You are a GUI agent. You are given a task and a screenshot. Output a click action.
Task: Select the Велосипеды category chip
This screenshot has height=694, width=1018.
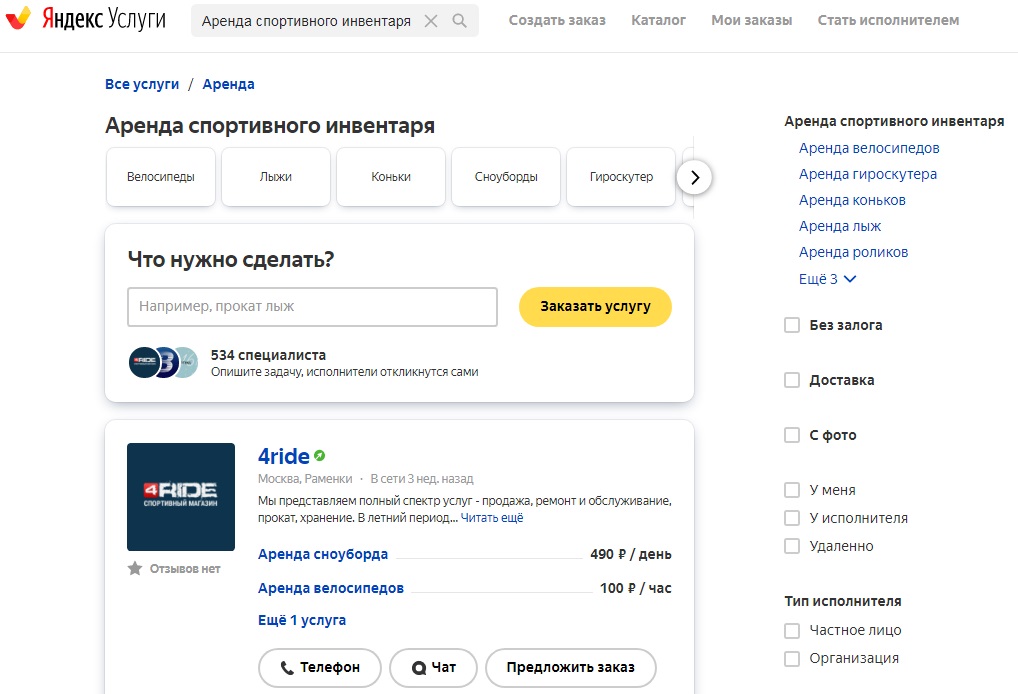tap(161, 177)
